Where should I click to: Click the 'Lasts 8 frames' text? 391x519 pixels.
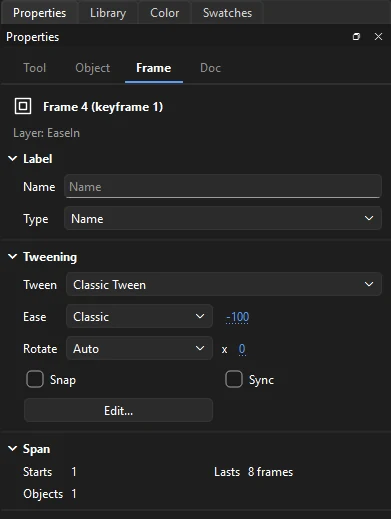point(253,472)
